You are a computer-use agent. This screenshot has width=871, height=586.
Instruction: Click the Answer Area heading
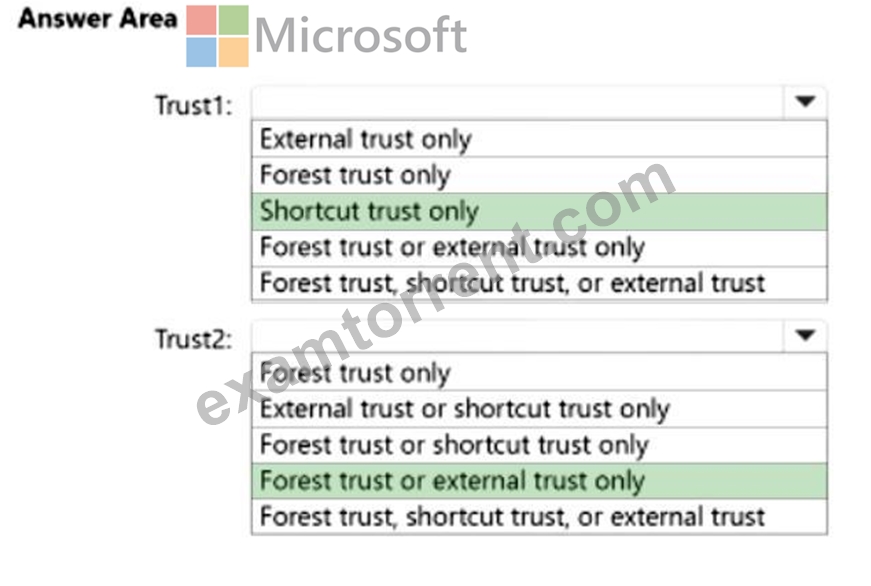[98, 18]
